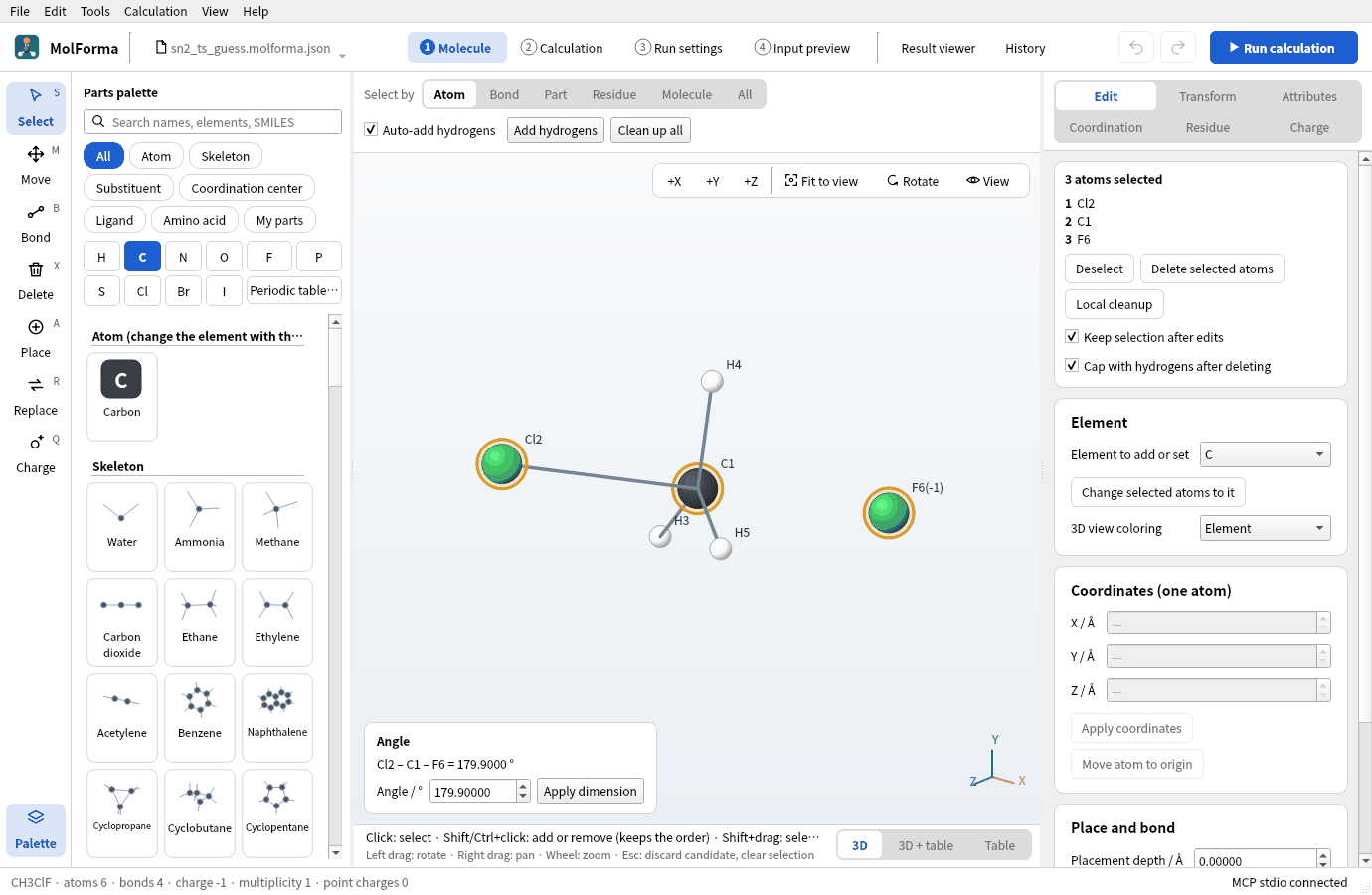This screenshot has width=1372, height=895.
Task: Insert the Water skeleton part
Action: point(122,527)
